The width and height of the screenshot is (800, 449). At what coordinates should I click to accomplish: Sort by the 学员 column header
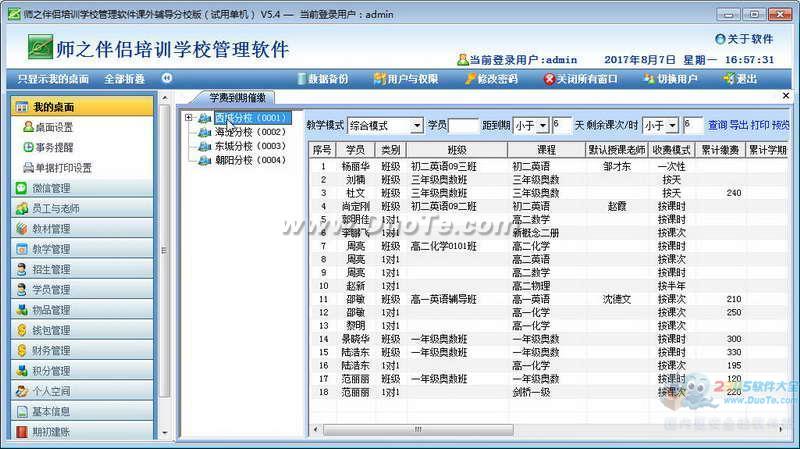coord(356,150)
